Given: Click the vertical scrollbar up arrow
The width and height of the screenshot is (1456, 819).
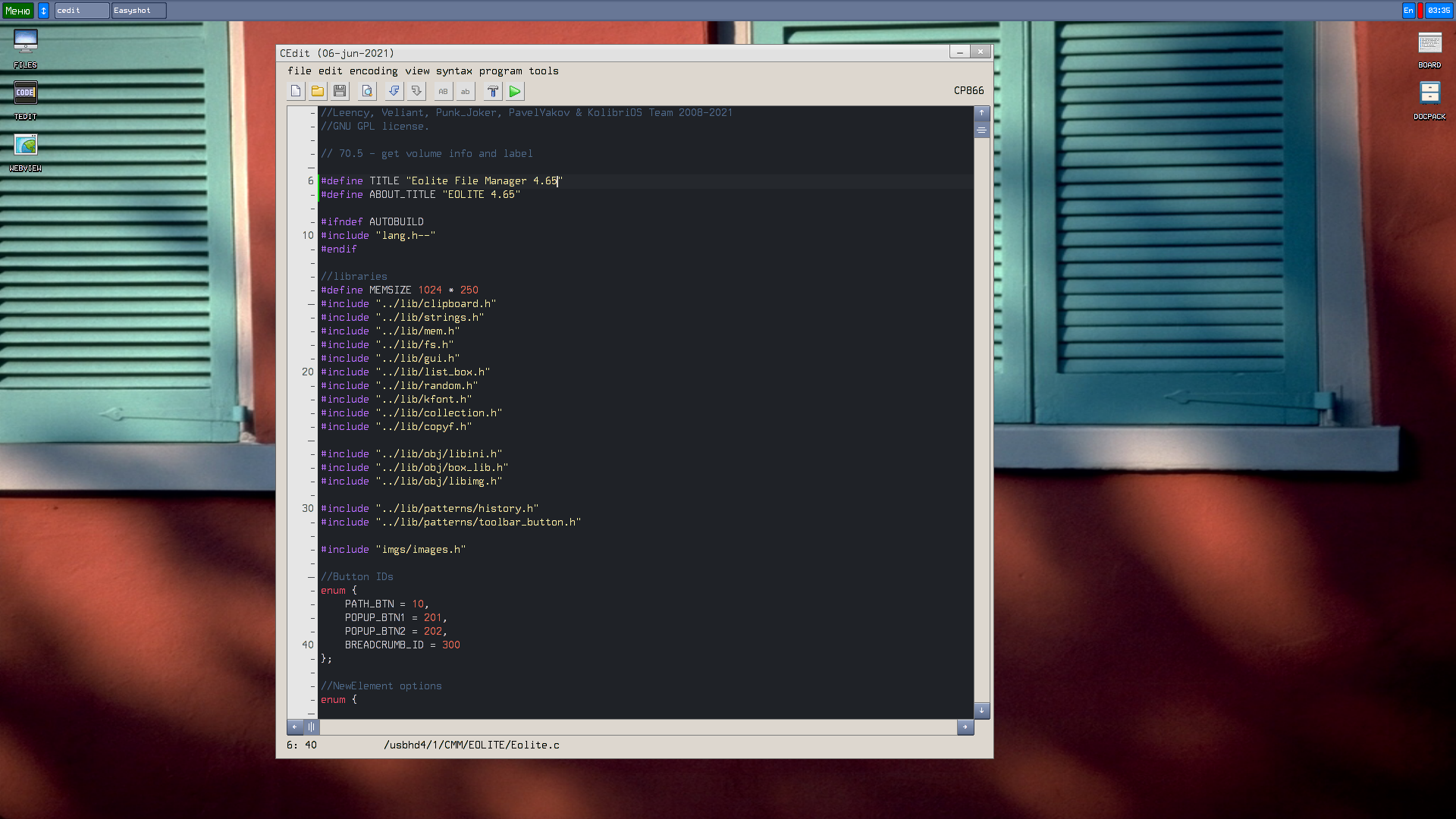Looking at the screenshot, I should pyautogui.click(x=981, y=113).
